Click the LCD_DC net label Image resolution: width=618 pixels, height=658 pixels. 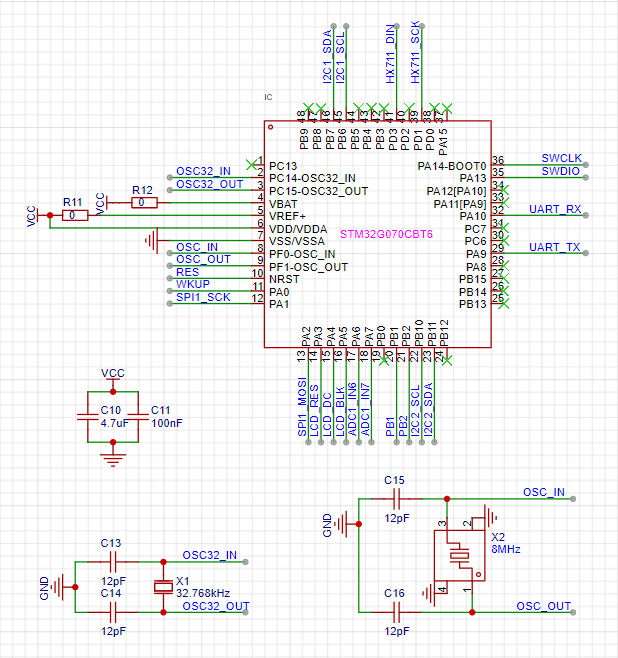(x=327, y=414)
